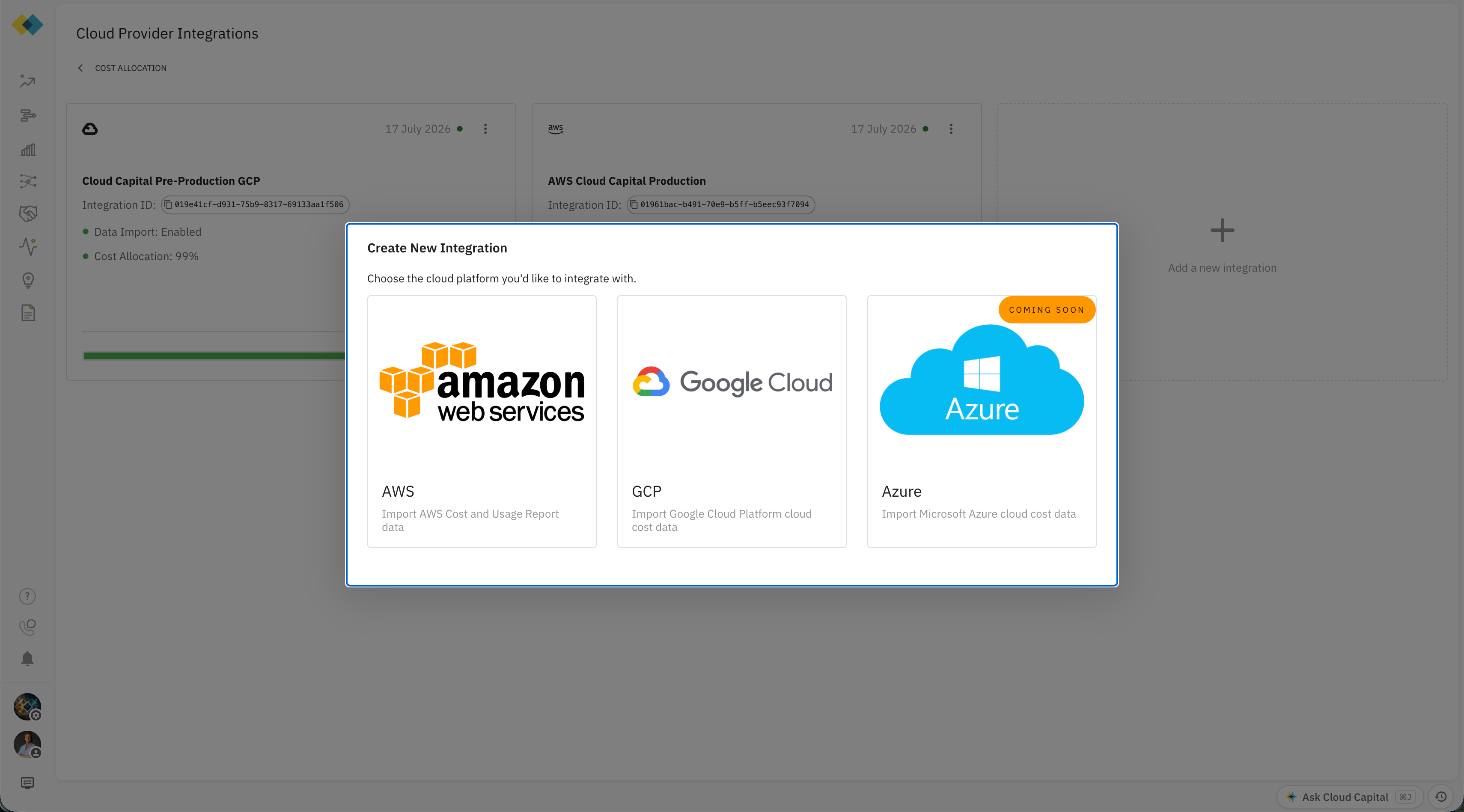This screenshot has width=1464, height=812.
Task: Click Import Microsoft Azure cloud cost data text
Action: point(979,514)
